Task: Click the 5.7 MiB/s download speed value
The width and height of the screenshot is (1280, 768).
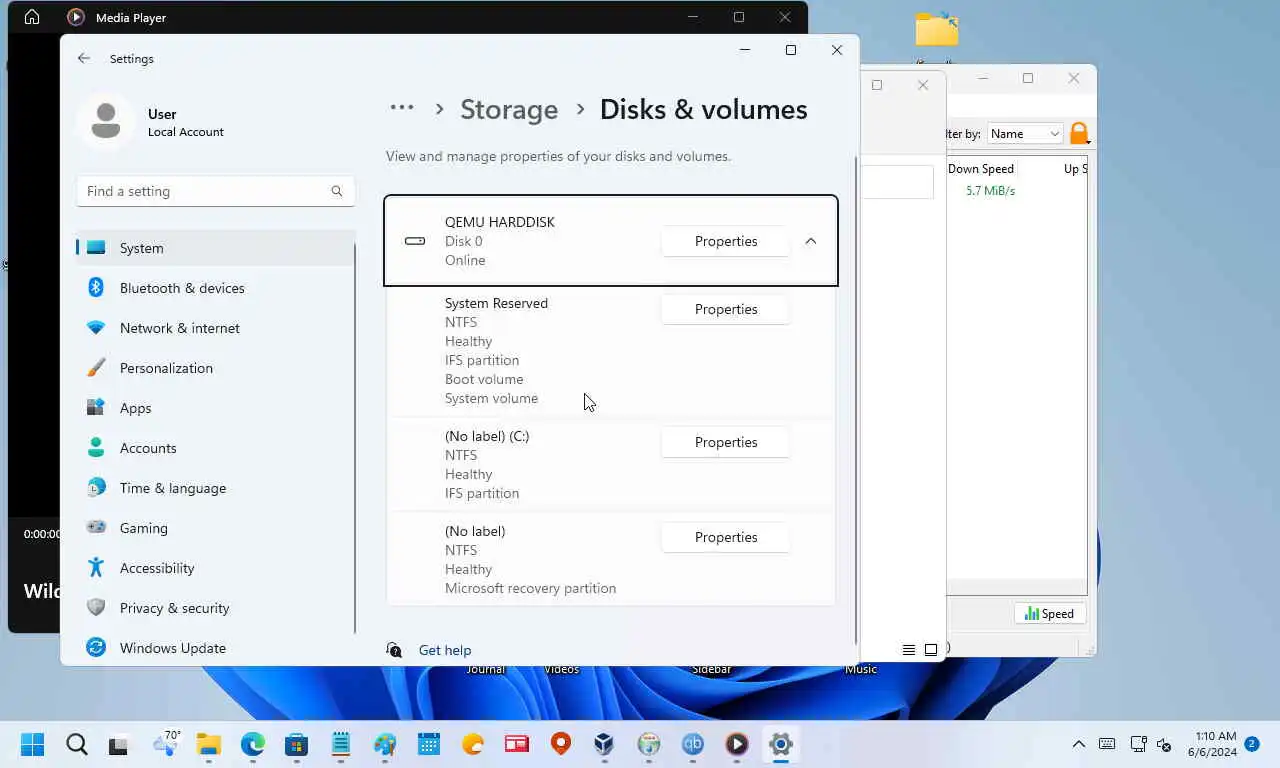Action: 990,190
